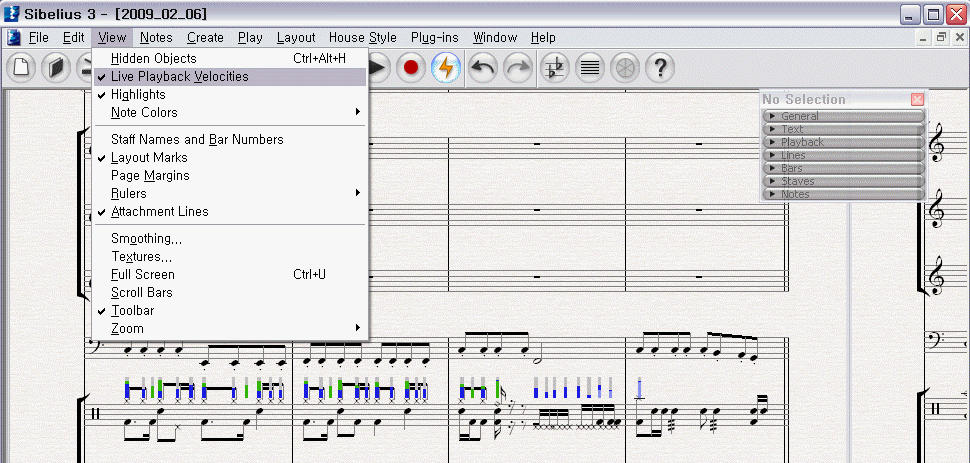Toggle the Highlights menu option
The height and width of the screenshot is (463, 970).
pyautogui.click(x=138, y=95)
